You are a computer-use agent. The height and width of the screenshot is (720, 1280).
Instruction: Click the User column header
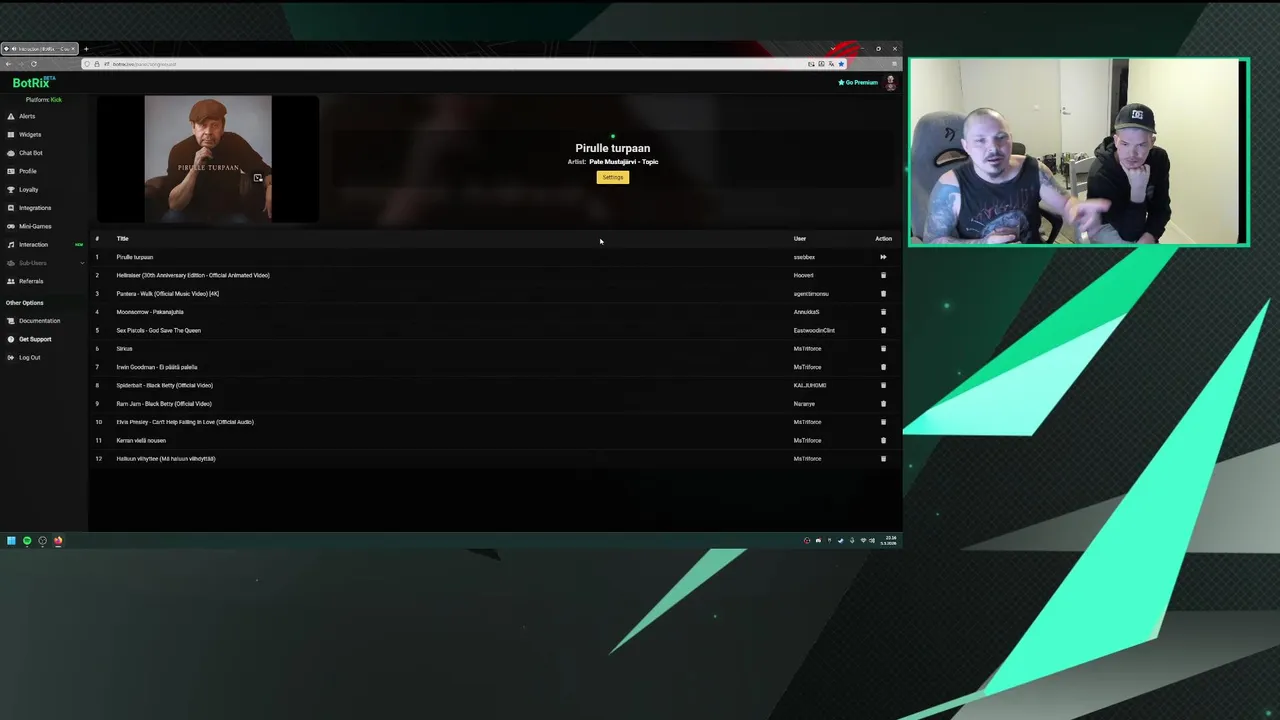click(x=800, y=239)
